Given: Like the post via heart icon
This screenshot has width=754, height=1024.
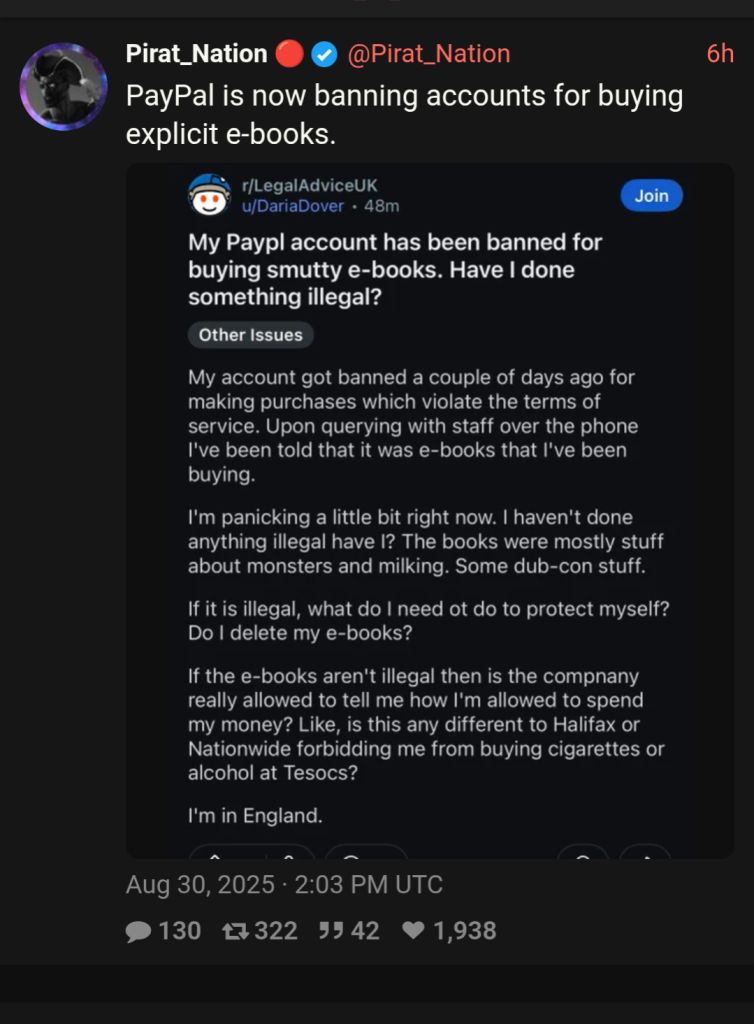Looking at the screenshot, I should (414, 930).
